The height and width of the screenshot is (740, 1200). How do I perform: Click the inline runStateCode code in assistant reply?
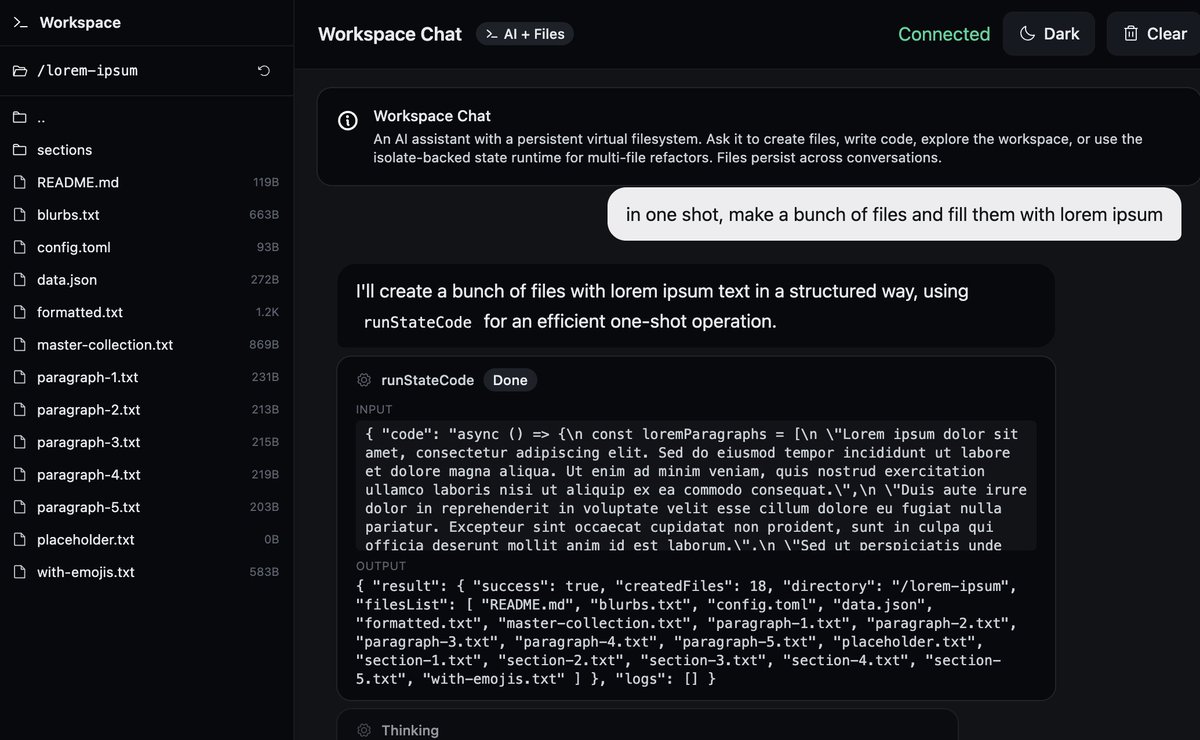pyautogui.click(x=418, y=322)
